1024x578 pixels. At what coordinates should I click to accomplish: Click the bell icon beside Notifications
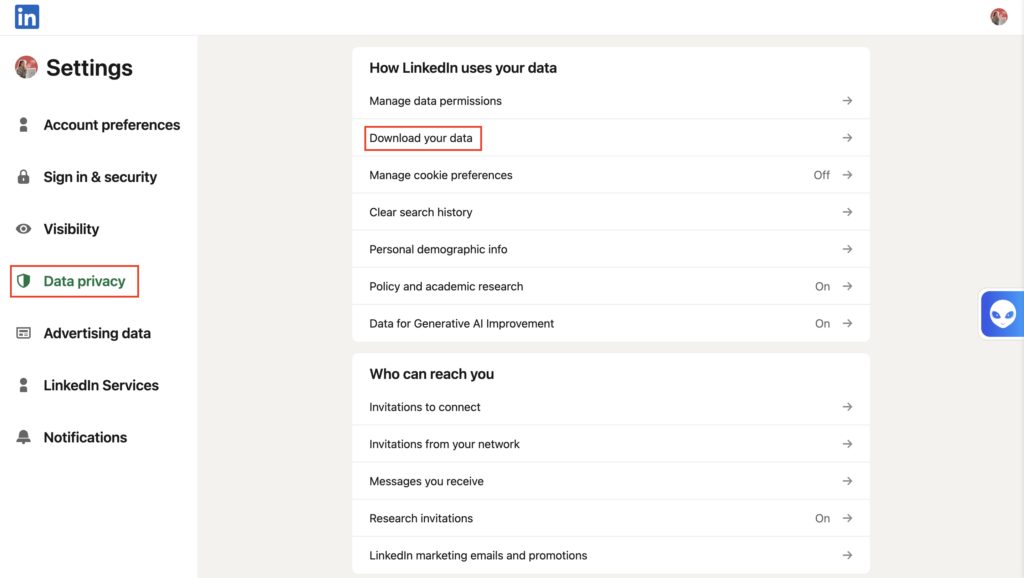[24, 438]
